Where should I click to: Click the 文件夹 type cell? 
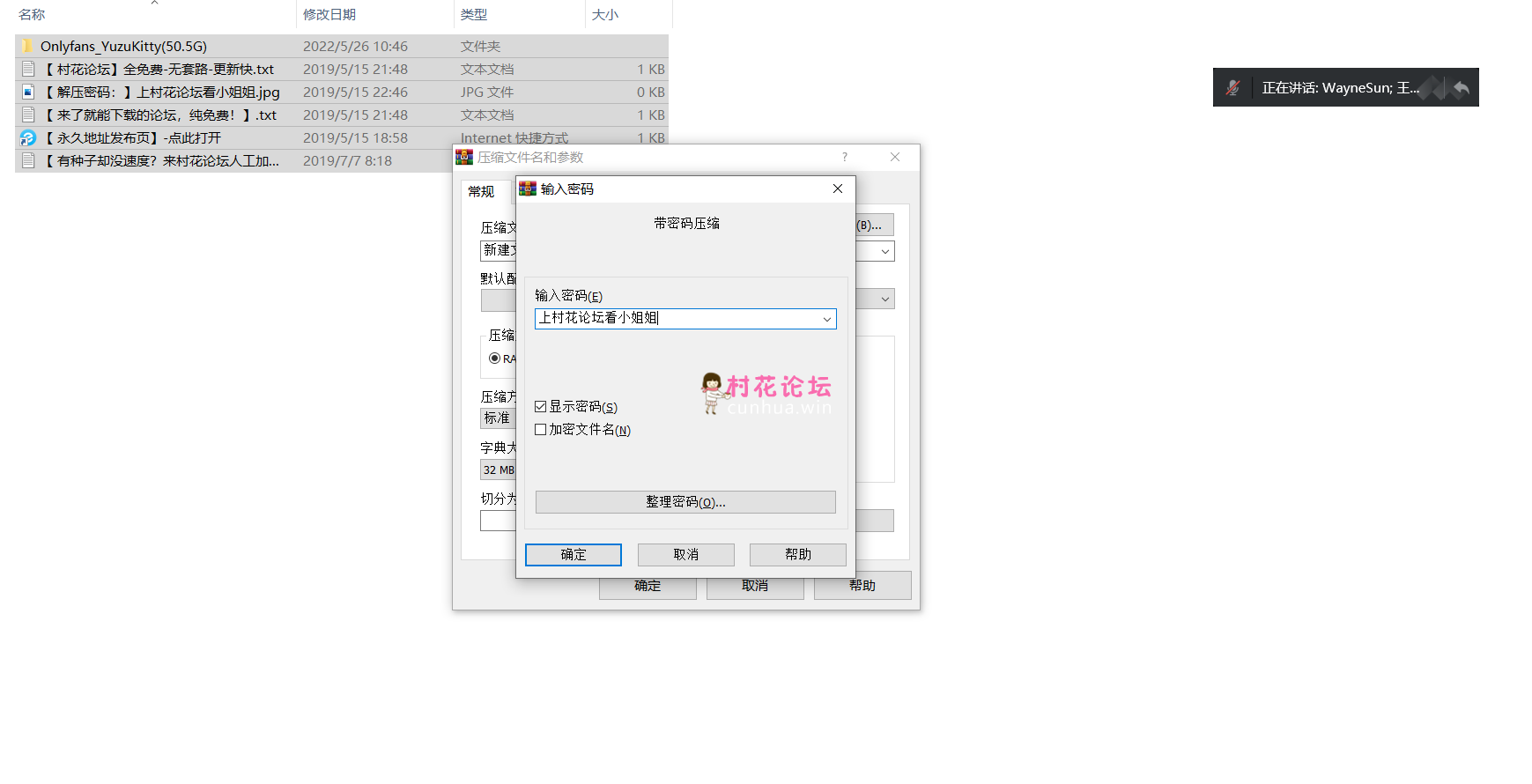click(480, 46)
